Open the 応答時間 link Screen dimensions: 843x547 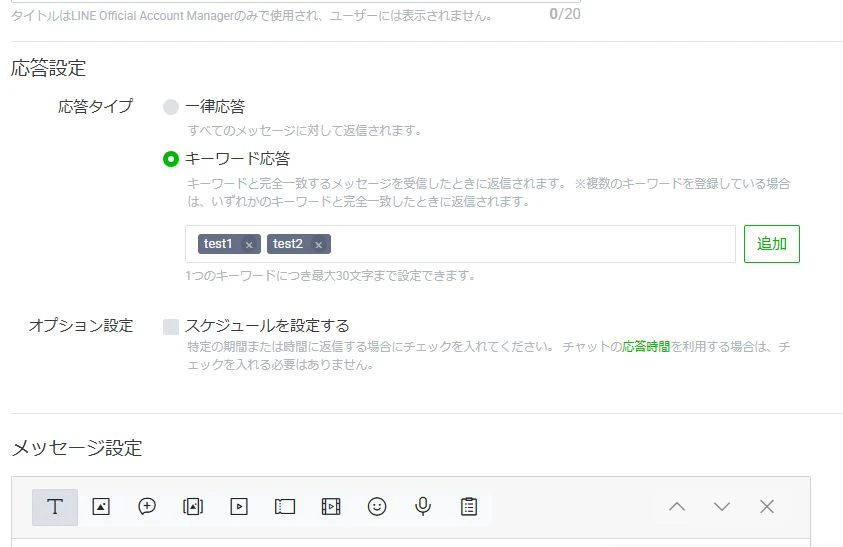pyautogui.click(x=646, y=346)
